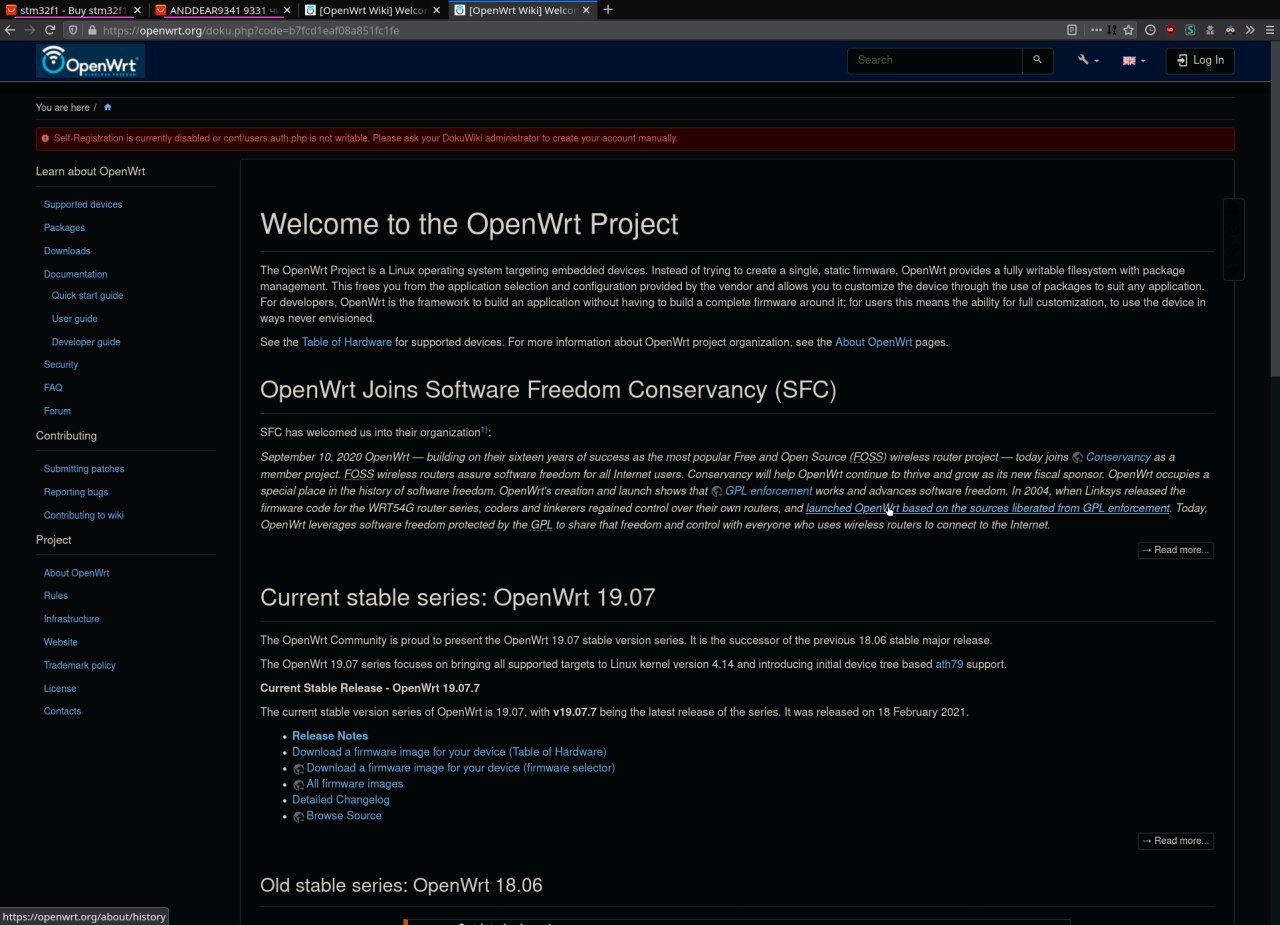Open the uBlock Origin extension

pyautogui.click(x=1170, y=30)
